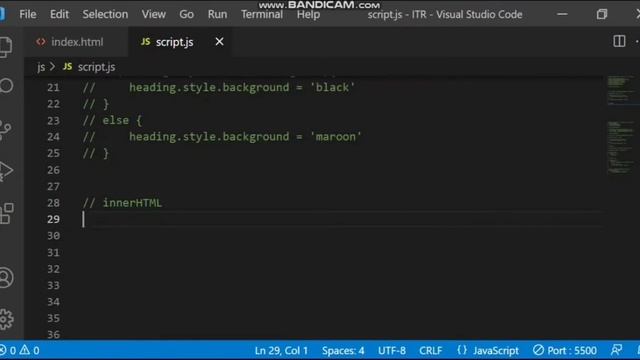Viewport: 640px width, 360px height.
Task: Open the Manage gear settings icon
Action: (x=6, y=319)
